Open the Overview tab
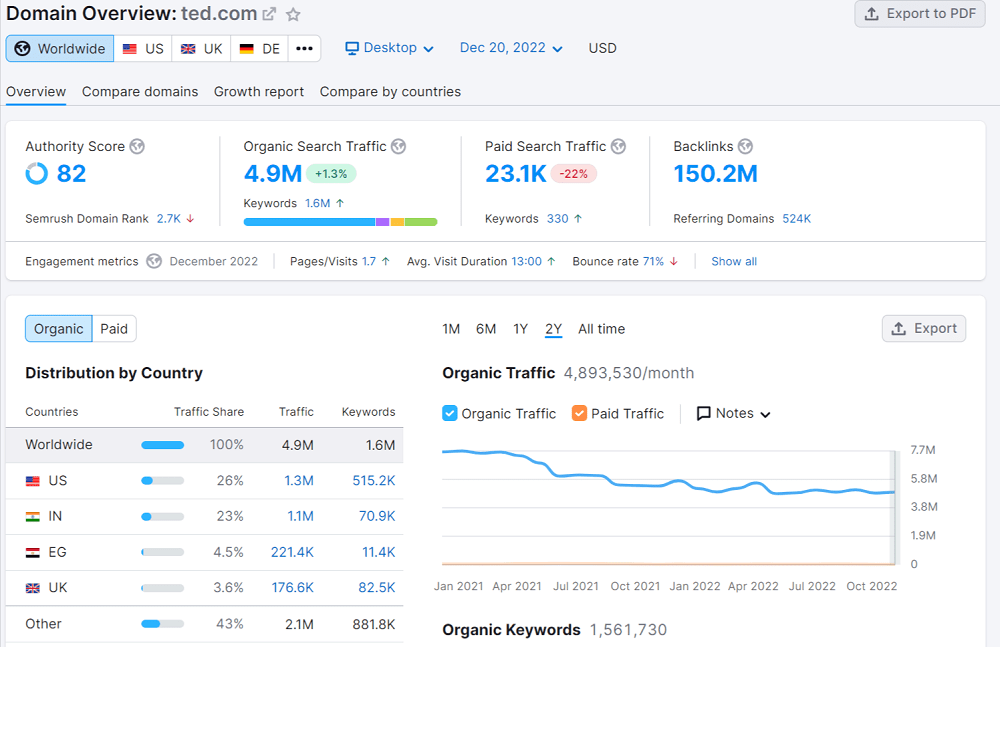The image size is (1000, 750). point(36,92)
